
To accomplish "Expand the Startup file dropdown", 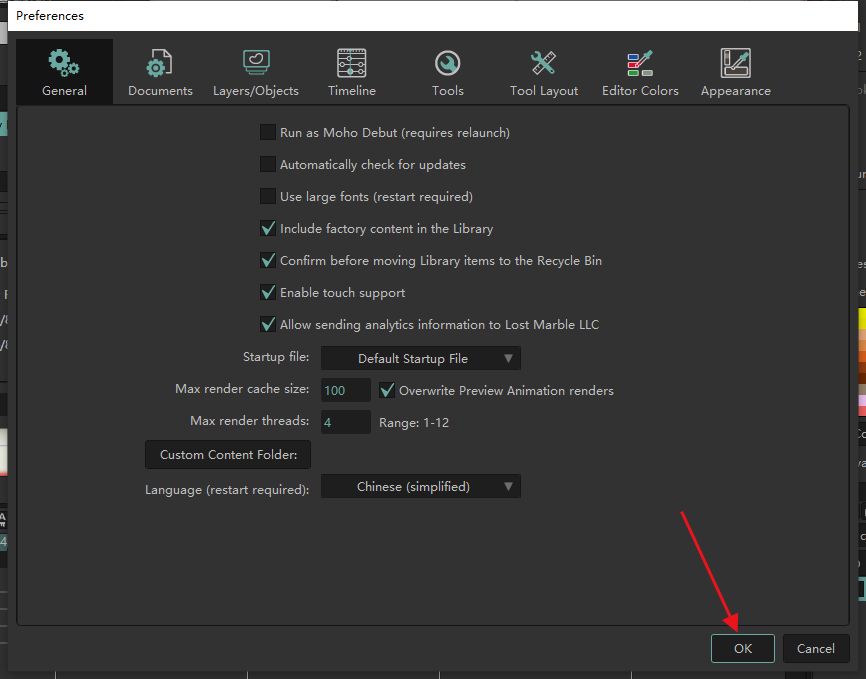I will point(420,358).
